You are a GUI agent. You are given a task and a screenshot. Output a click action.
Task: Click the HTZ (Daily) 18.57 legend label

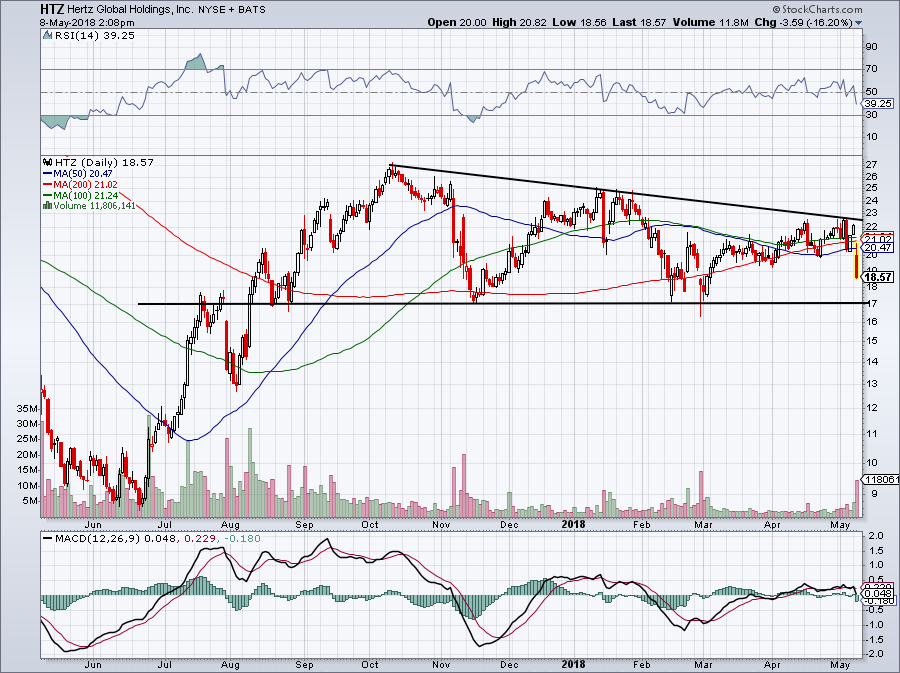coord(104,163)
